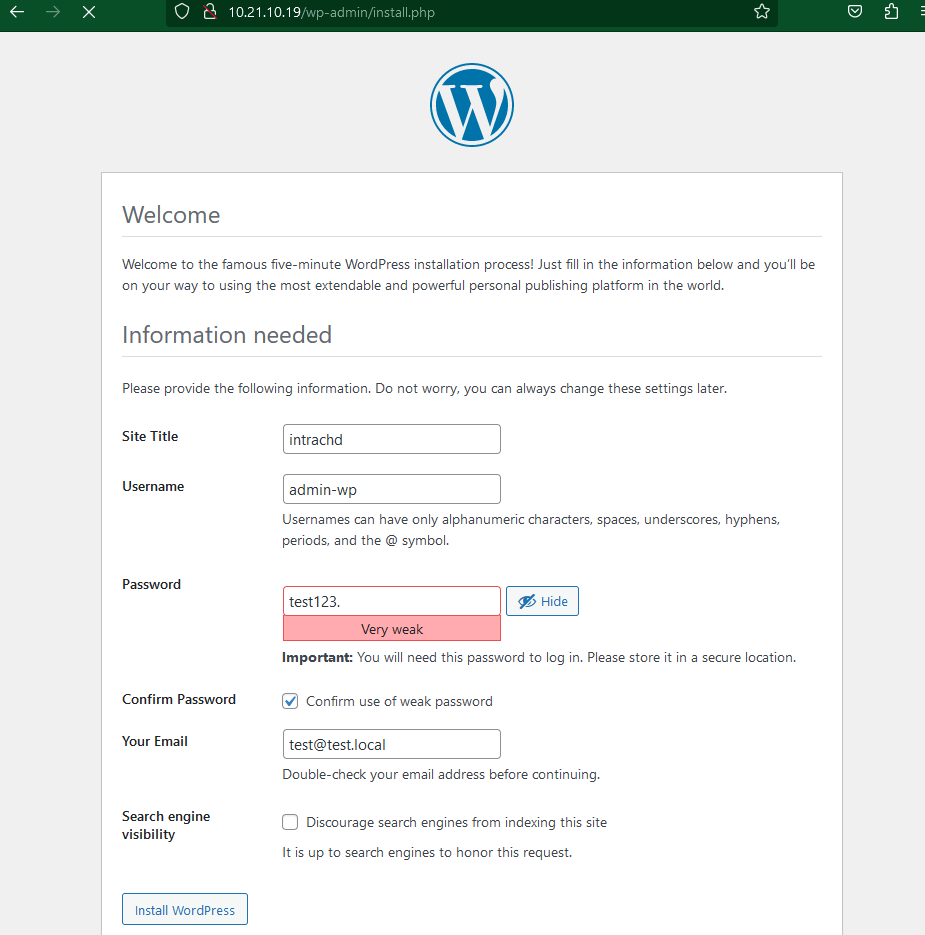Click the Your Email input box
Image resolution: width=925 pixels, height=935 pixels.
[x=391, y=744]
